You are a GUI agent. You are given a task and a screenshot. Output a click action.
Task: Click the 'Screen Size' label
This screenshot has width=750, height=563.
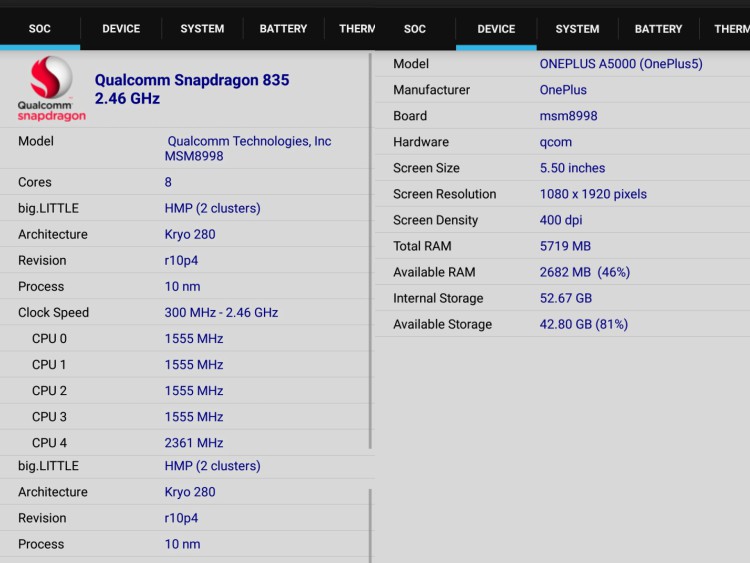426,168
